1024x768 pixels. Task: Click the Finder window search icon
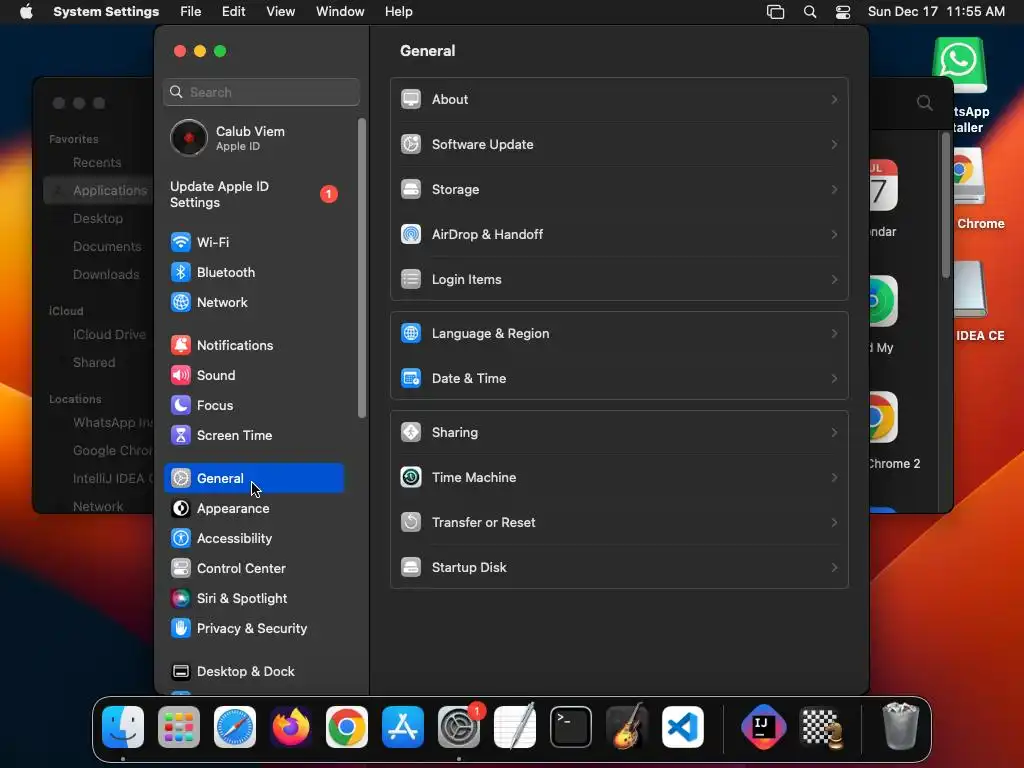925,103
